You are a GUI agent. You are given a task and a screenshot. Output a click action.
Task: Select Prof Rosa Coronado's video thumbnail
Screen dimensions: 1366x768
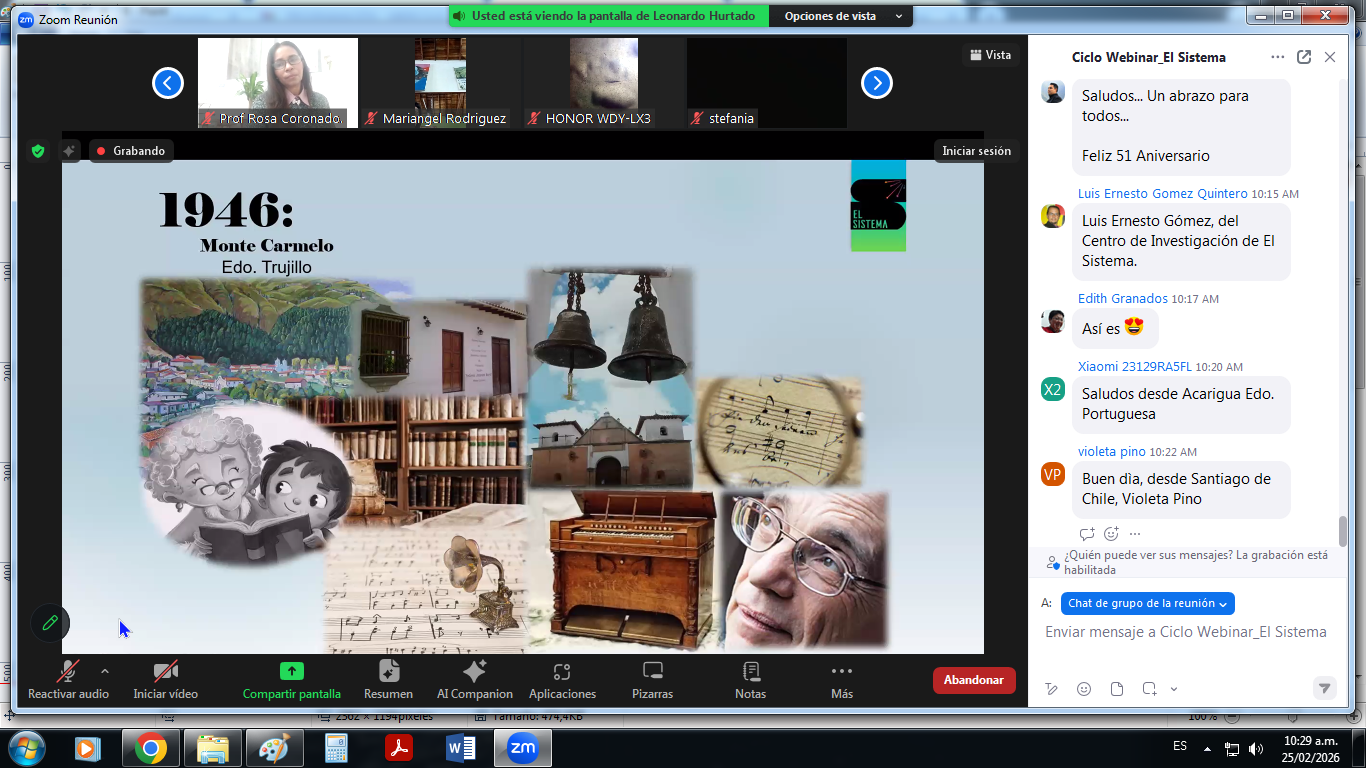pyautogui.click(x=277, y=83)
